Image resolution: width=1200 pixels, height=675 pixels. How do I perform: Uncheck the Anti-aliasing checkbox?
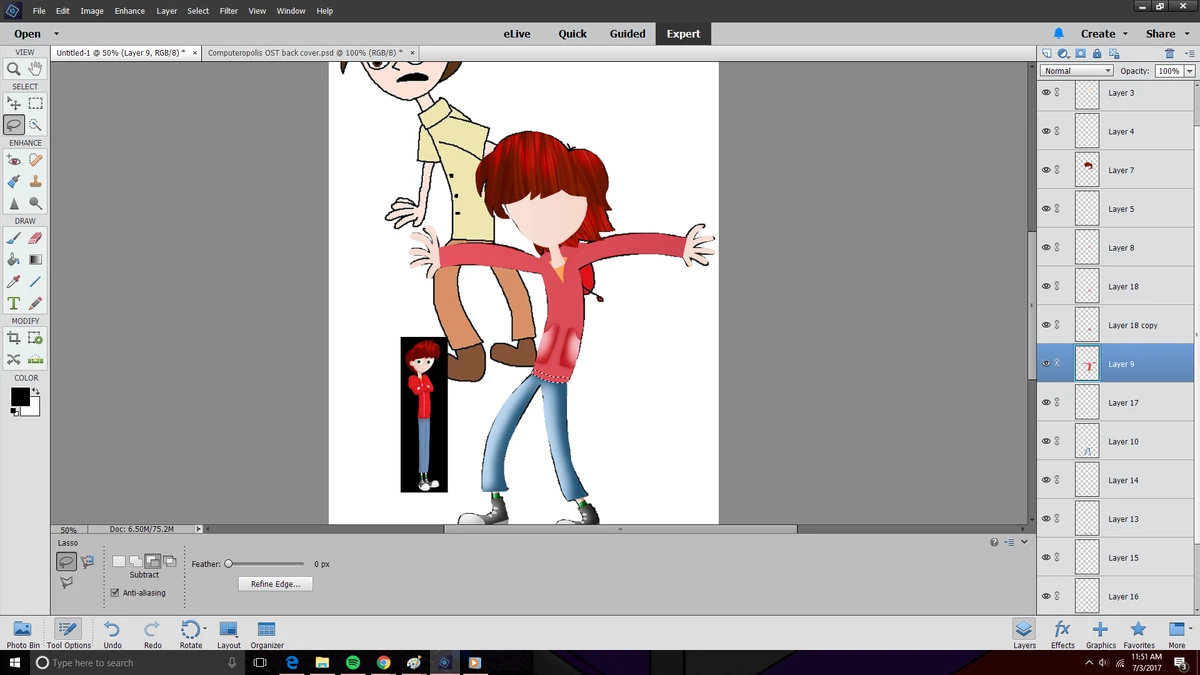coord(115,593)
